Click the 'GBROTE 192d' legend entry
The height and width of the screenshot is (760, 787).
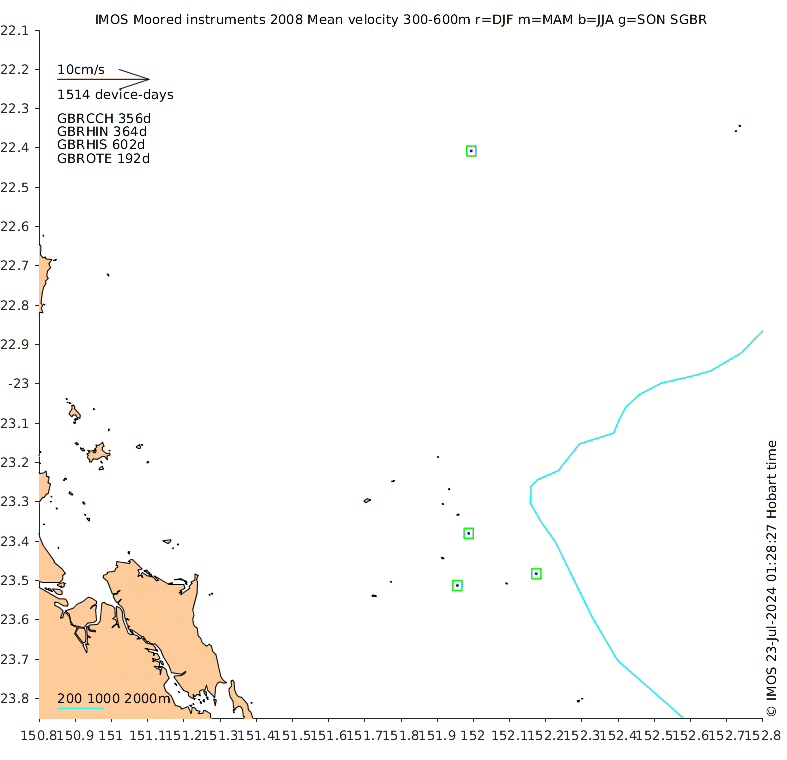tap(103, 159)
